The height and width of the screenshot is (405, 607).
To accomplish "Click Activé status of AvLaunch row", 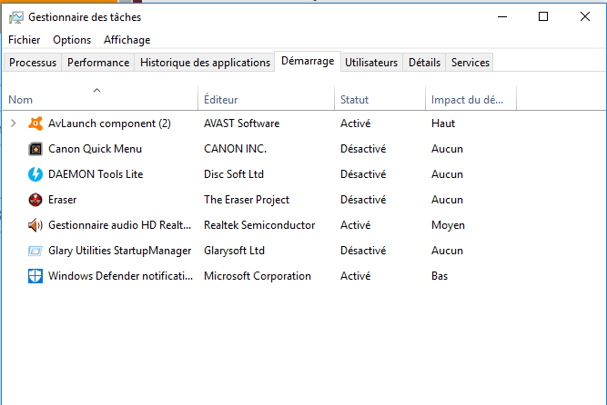I will 355,124.
